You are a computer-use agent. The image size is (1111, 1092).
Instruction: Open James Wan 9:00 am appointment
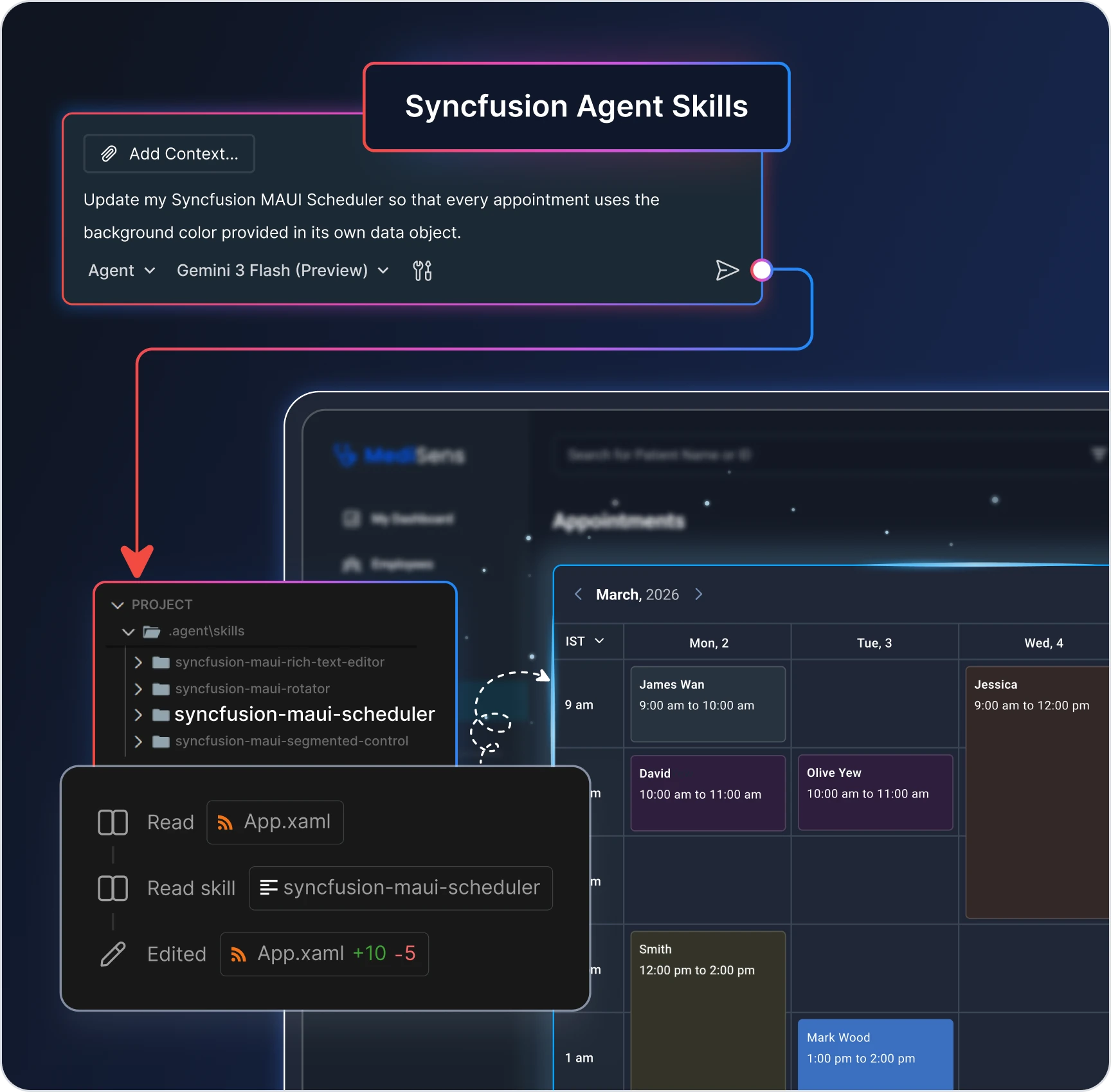(708, 704)
